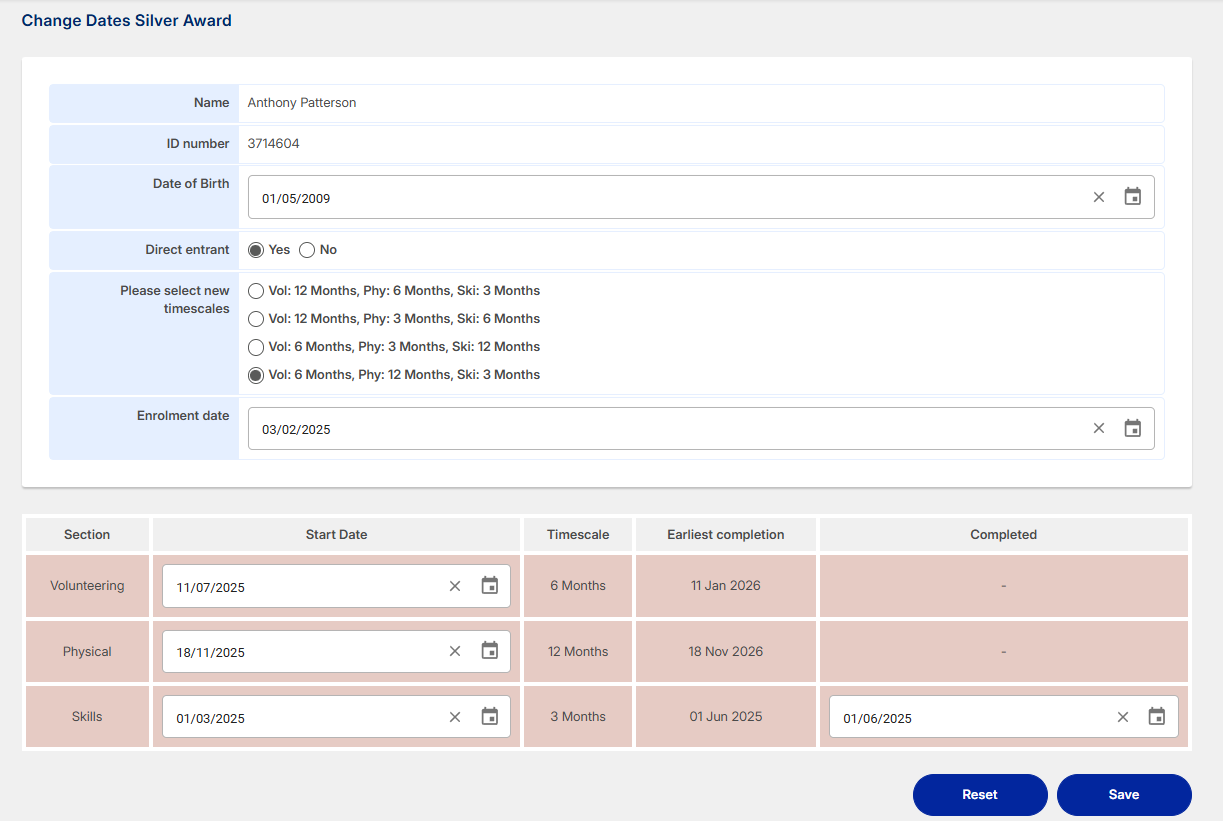Clear the Volunteering start date
Viewport: 1223px width, 821px height.
pyautogui.click(x=455, y=586)
